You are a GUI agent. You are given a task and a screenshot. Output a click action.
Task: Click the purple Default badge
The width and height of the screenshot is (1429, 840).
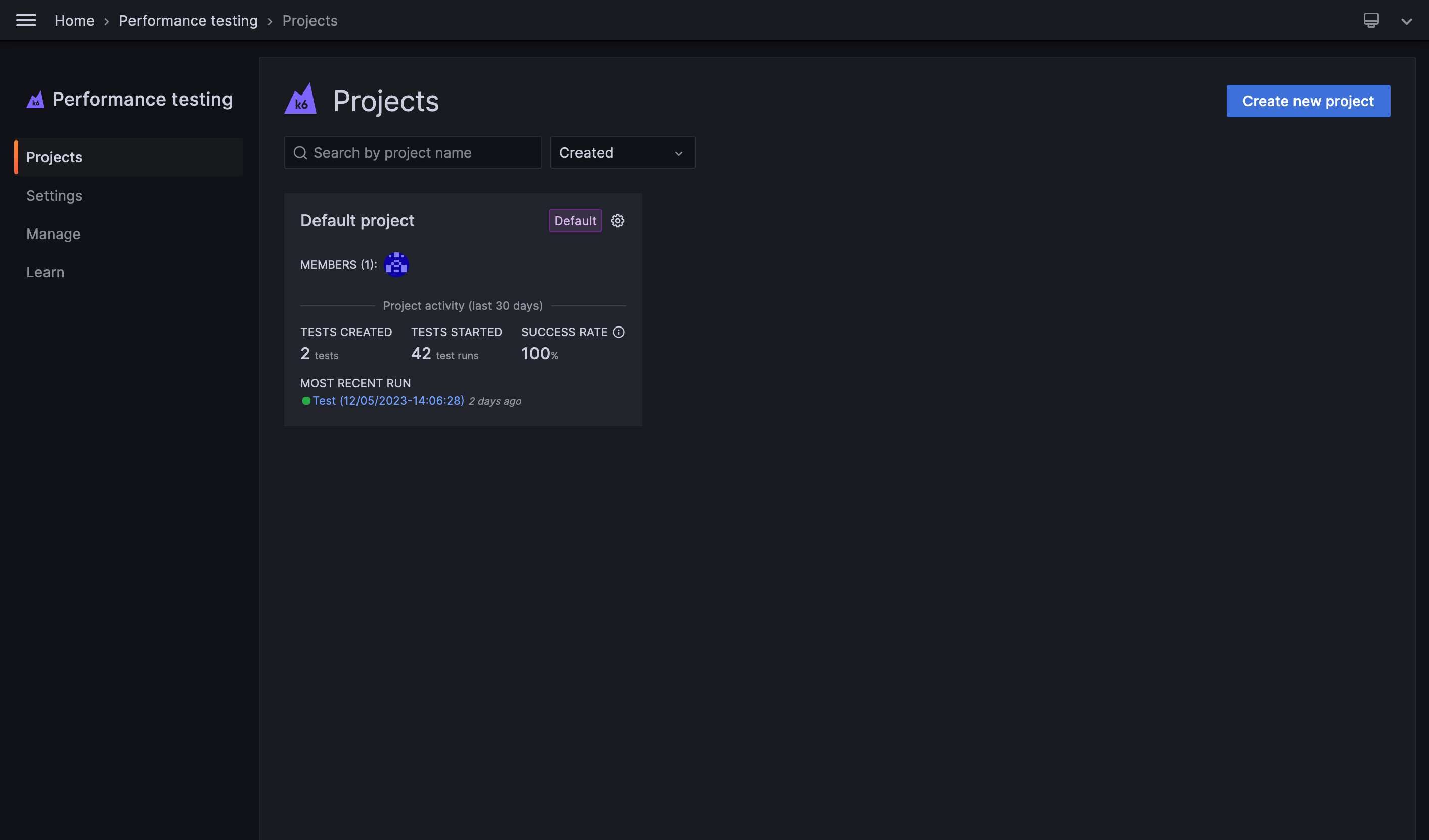pos(574,220)
